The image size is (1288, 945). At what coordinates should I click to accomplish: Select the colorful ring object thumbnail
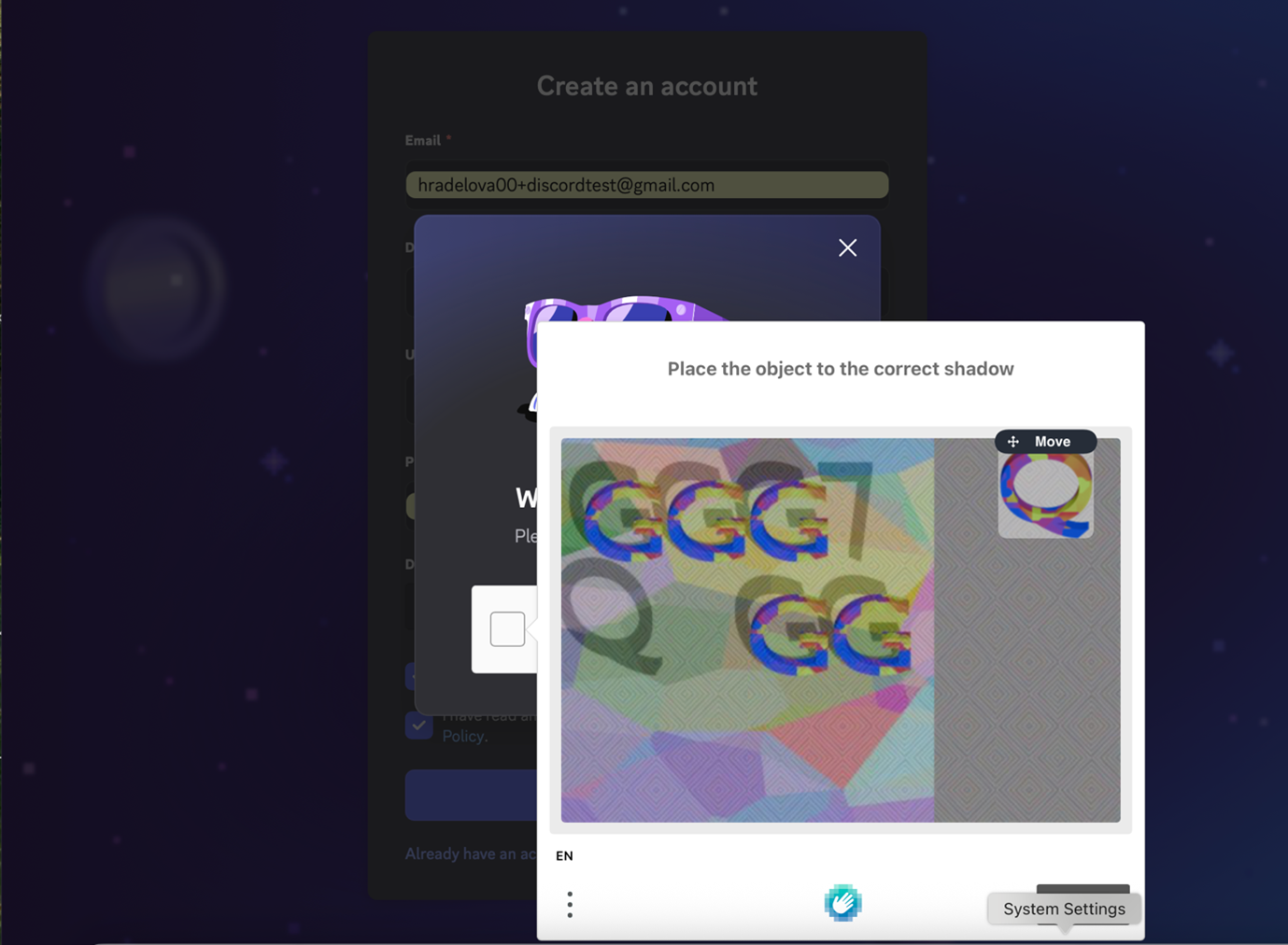(1045, 496)
